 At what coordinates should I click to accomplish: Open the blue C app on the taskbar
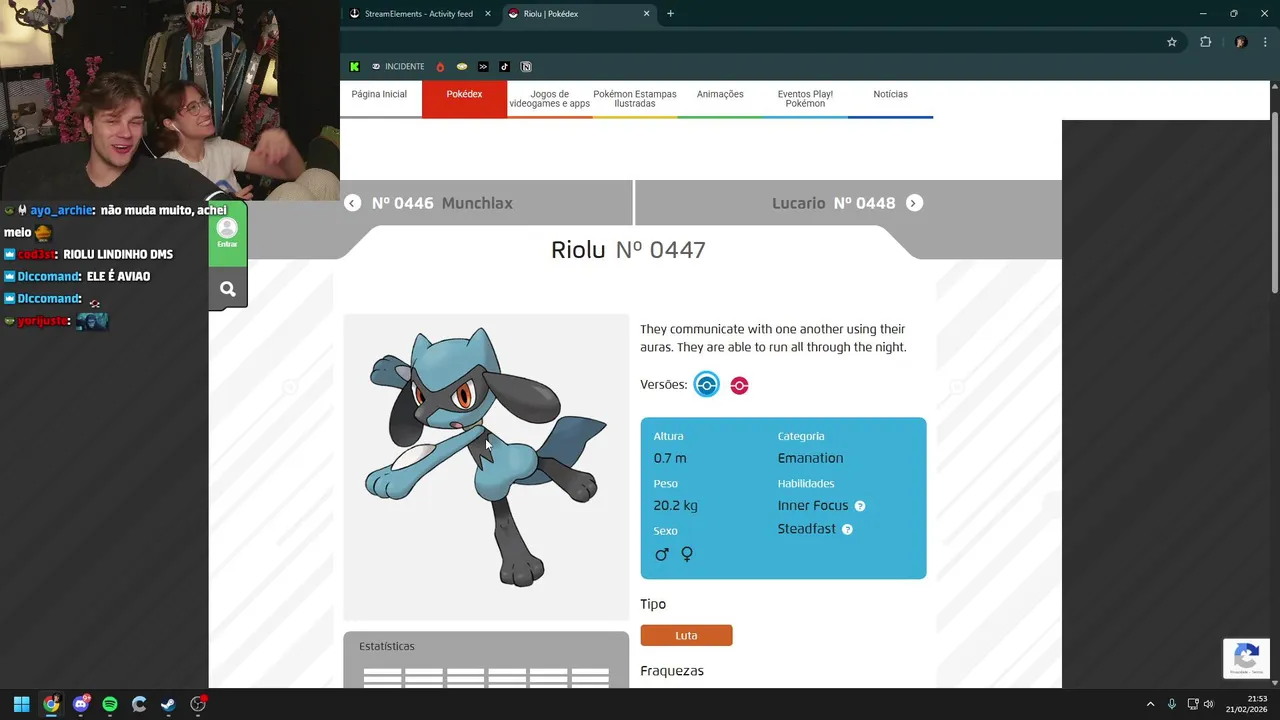click(139, 704)
